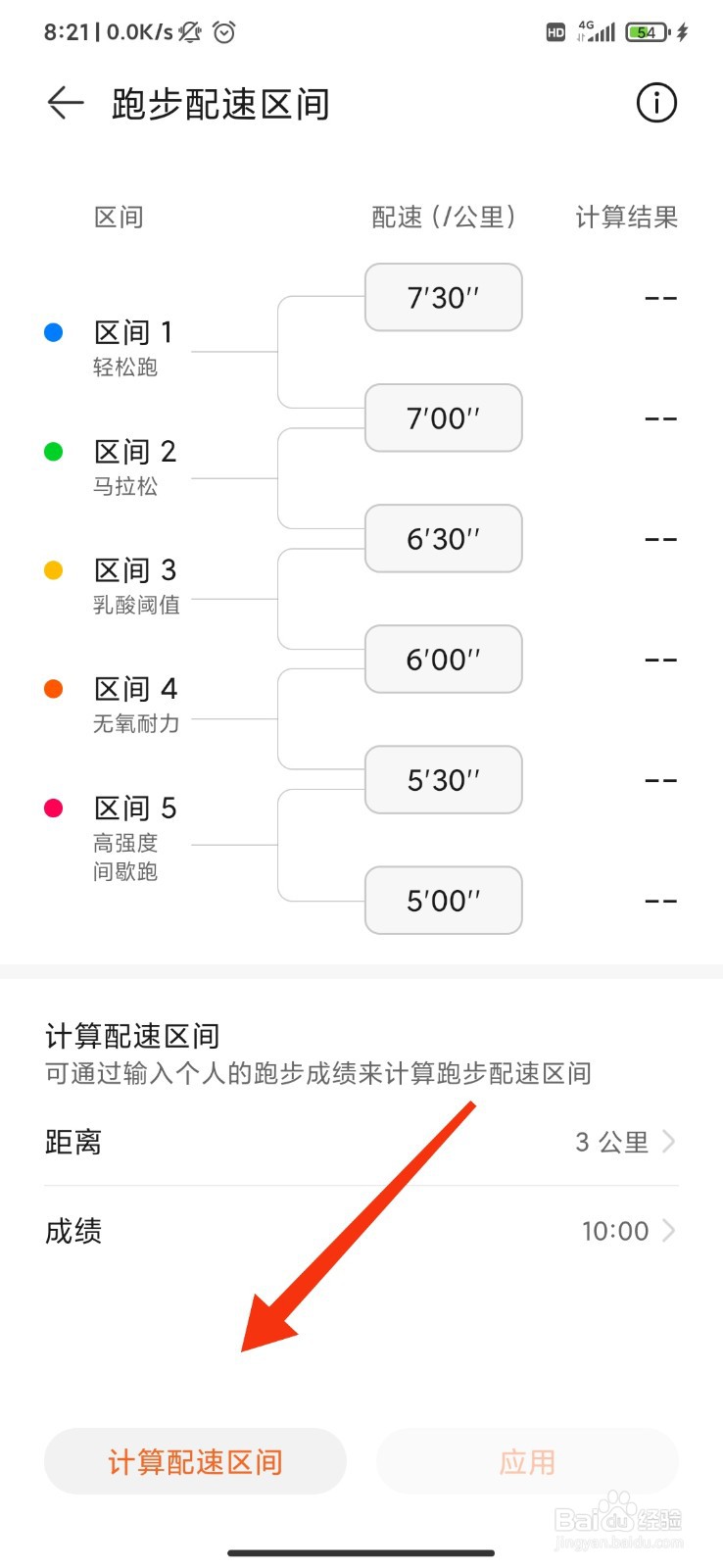
Task: Tap the alarm clock status icon
Action: point(224,32)
